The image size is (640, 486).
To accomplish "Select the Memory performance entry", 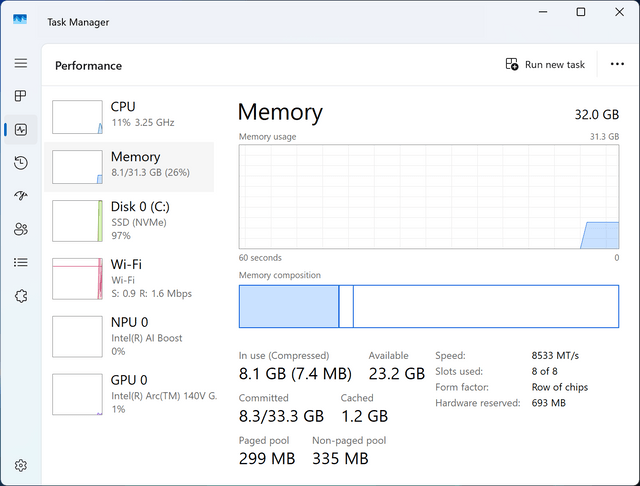I will pyautogui.click(x=129, y=167).
